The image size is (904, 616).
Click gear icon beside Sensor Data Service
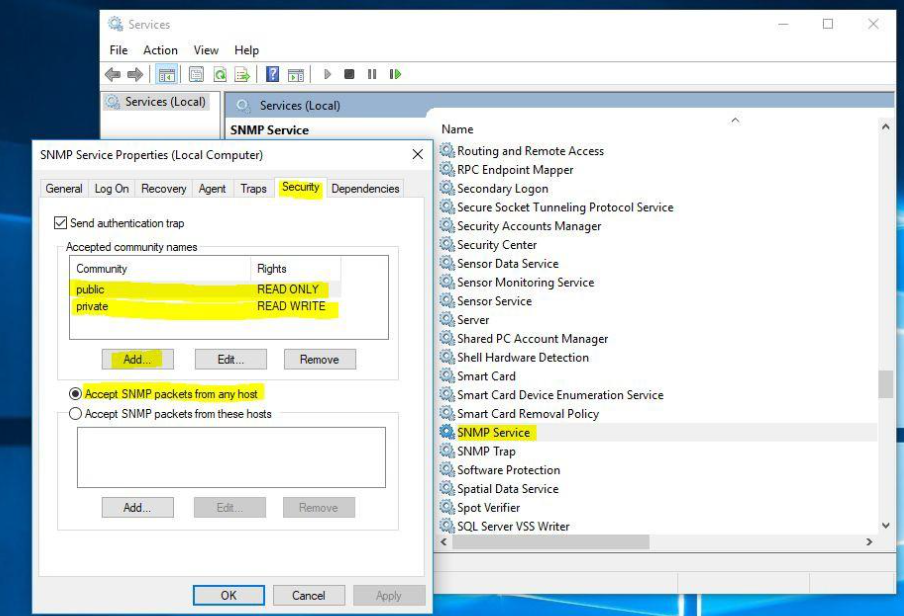[x=447, y=264]
